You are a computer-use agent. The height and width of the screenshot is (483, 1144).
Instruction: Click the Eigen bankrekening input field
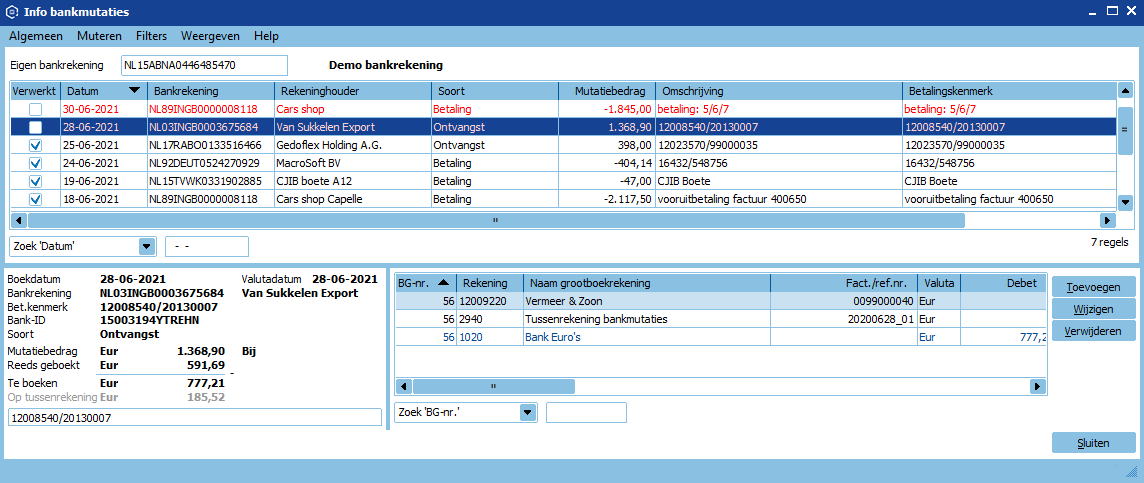(204, 65)
